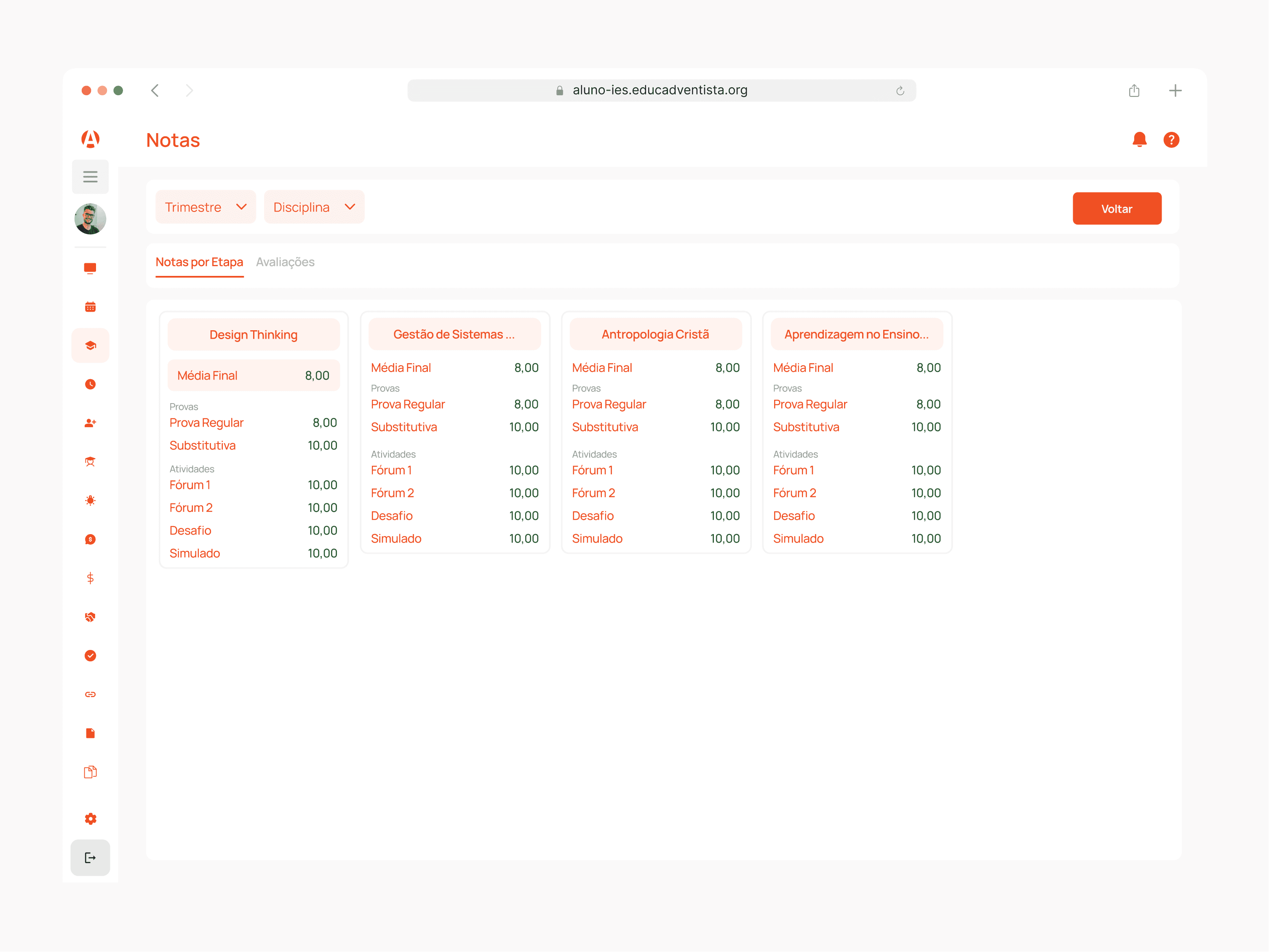Expand the Trimestre dropdown

coord(206,207)
